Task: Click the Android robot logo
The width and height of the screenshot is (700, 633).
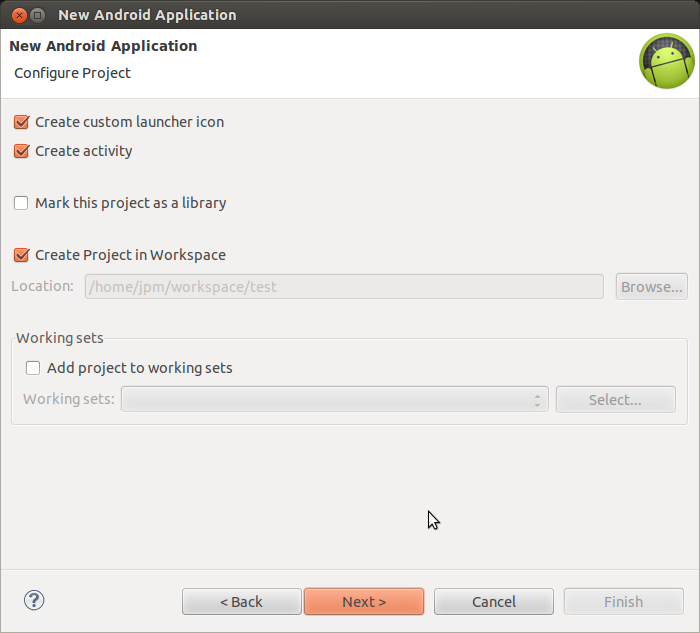Action: tap(667, 61)
